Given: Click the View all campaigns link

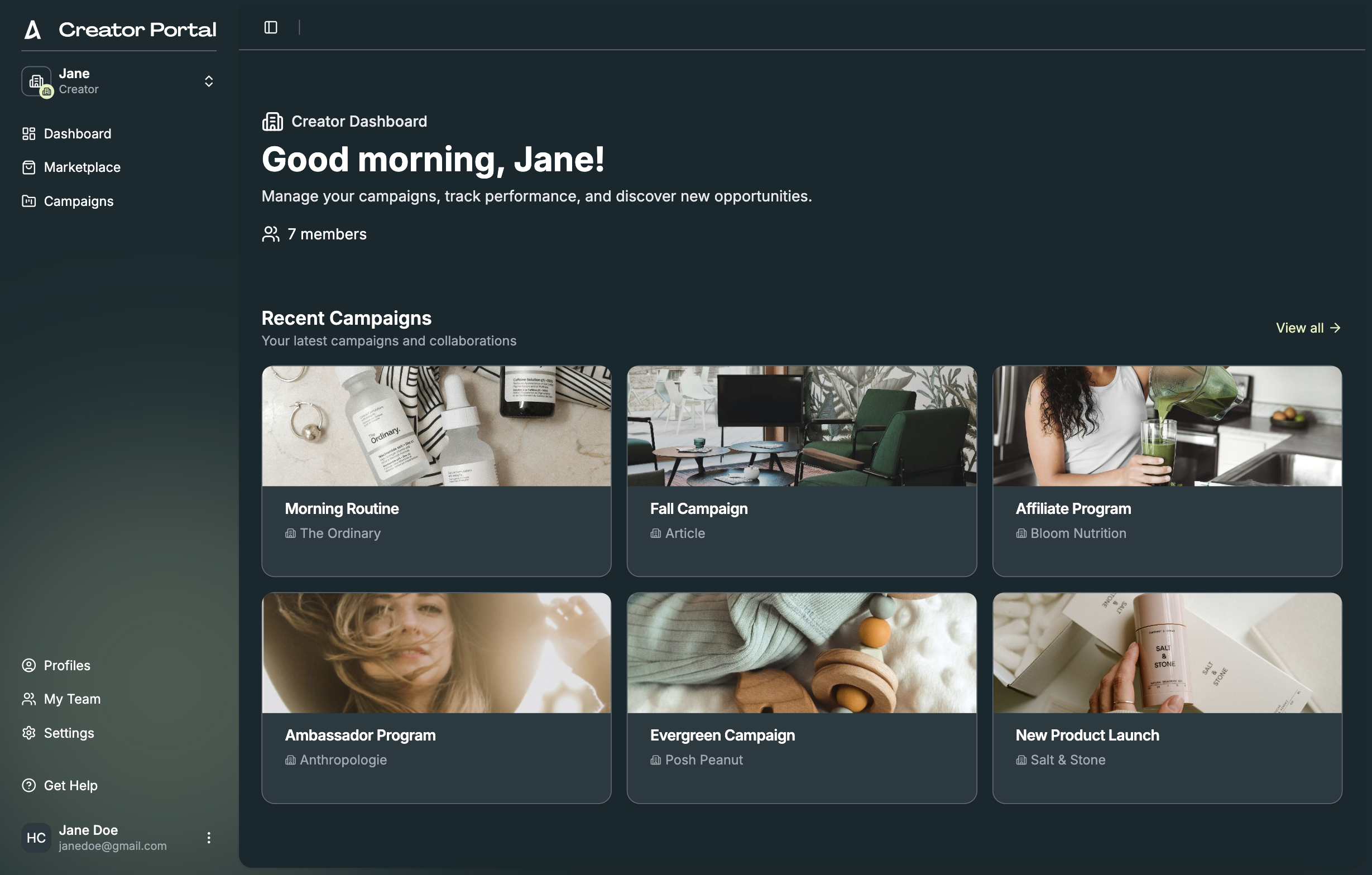Looking at the screenshot, I should pyautogui.click(x=1308, y=328).
